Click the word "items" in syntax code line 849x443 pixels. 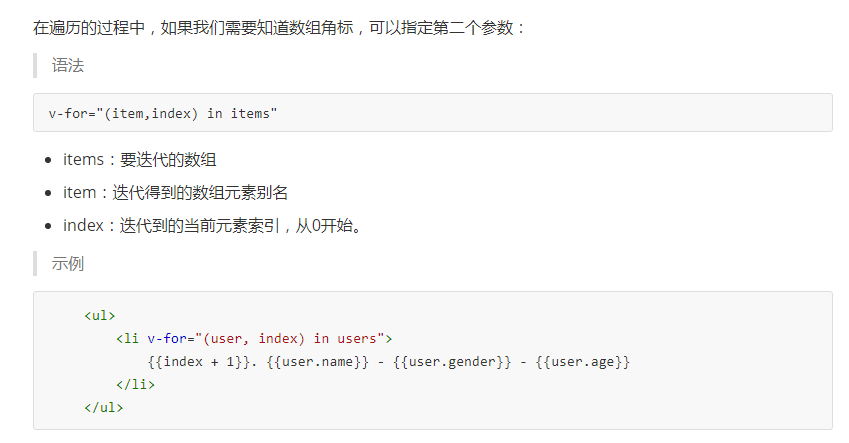pos(250,114)
